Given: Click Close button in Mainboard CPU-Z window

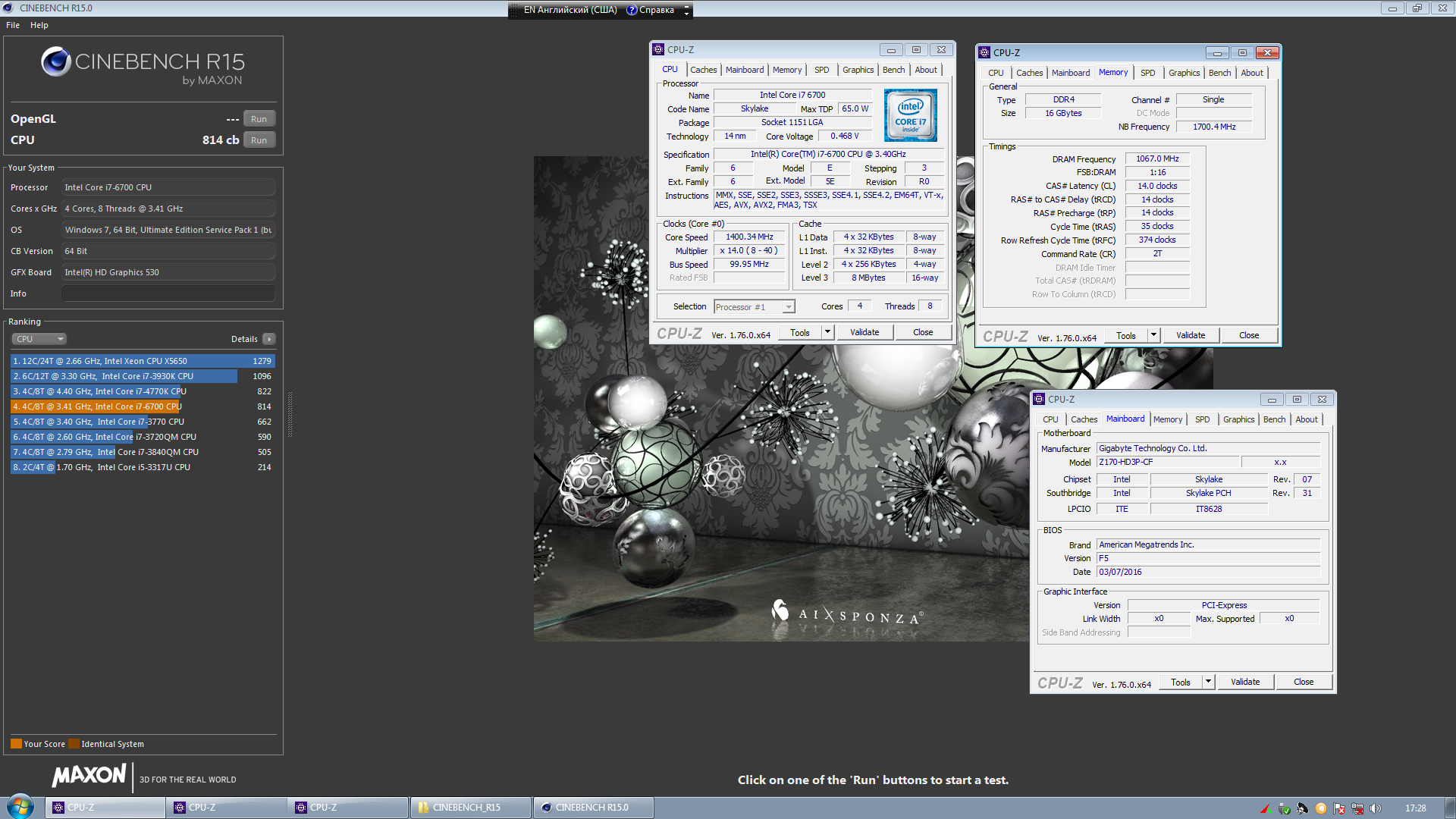Looking at the screenshot, I should tap(1304, 682).
